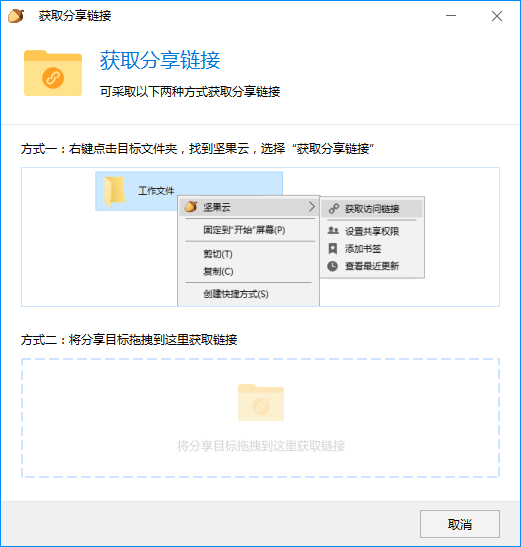521x547 pixels.
Task: Open 查看最近更新 menu entry
Action: click(x=372, y=266)
